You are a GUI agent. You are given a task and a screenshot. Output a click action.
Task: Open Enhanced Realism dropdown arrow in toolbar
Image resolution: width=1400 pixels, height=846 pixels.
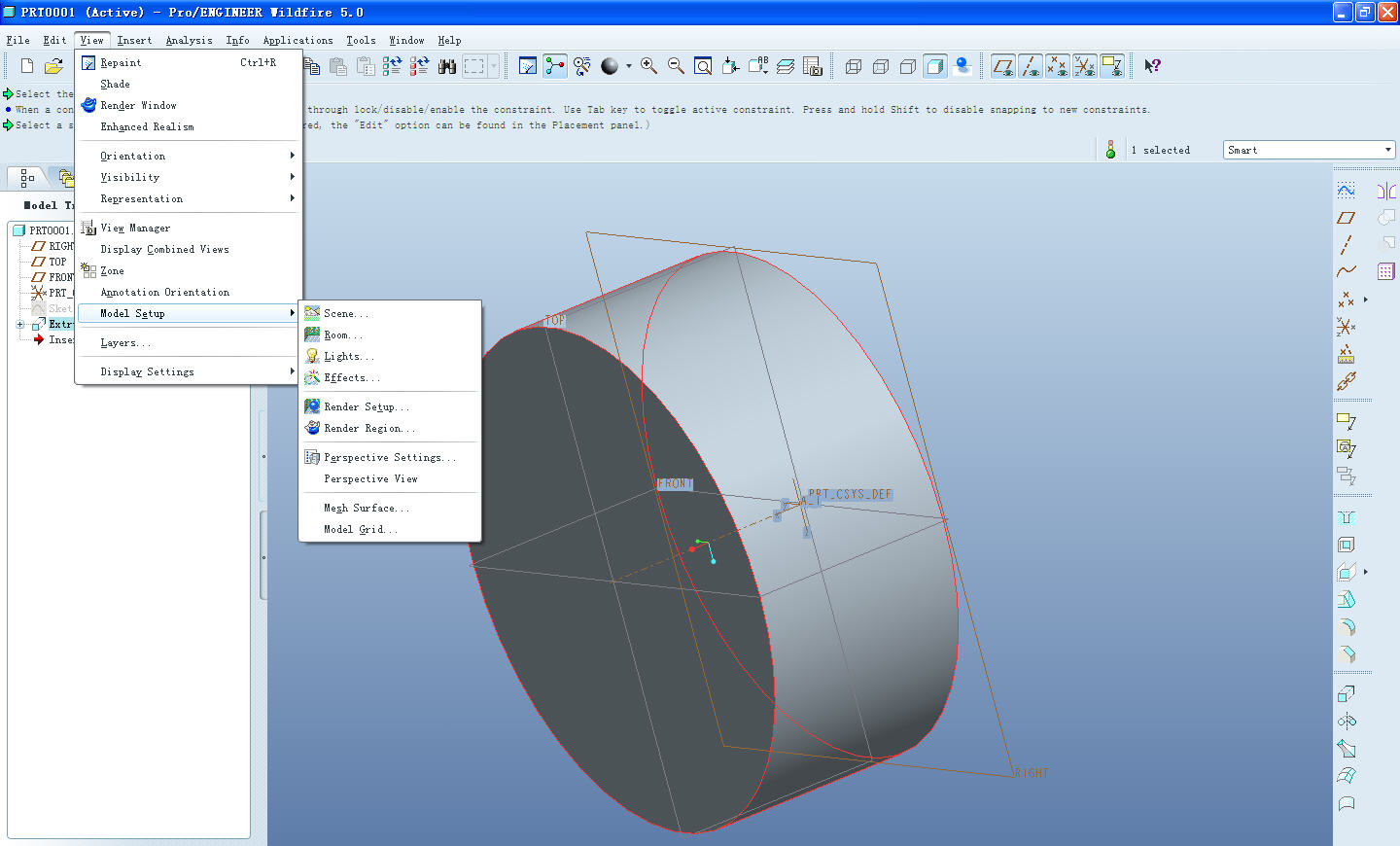point(629,66)
